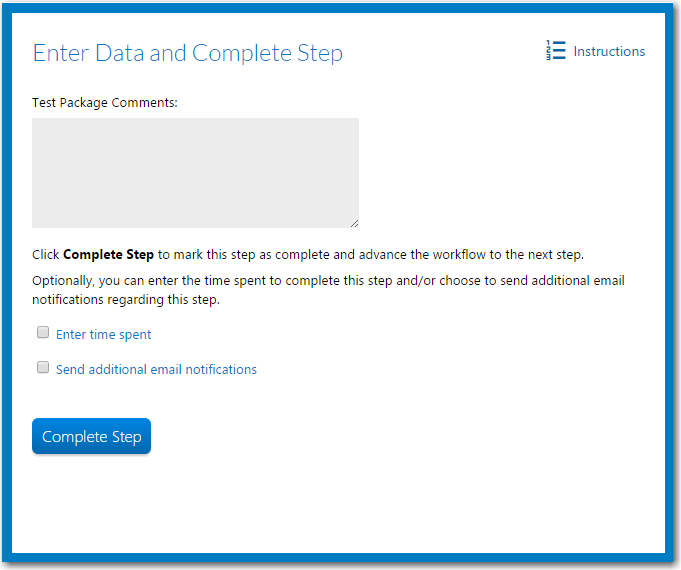Click the blue Complete Step button
The height and width of the screenshot is (570, 681).
click(x=92, y=436)
